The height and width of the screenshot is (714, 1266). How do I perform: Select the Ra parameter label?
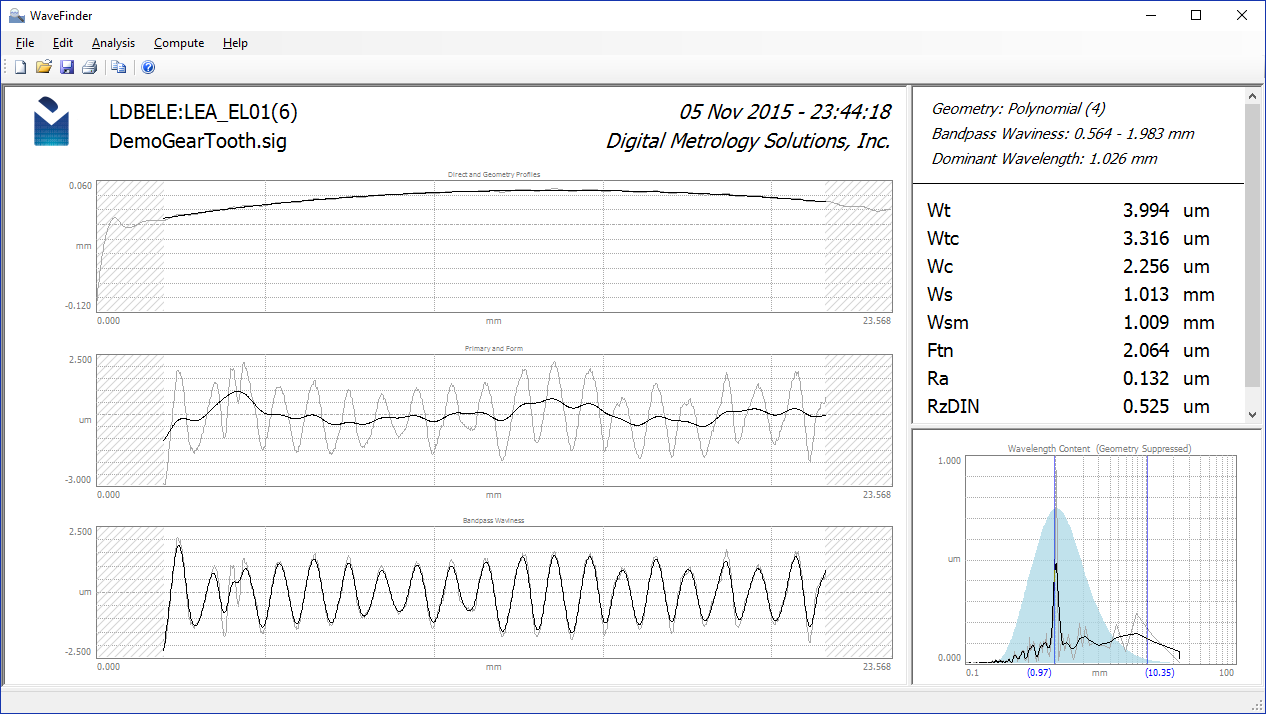(939, 379)
